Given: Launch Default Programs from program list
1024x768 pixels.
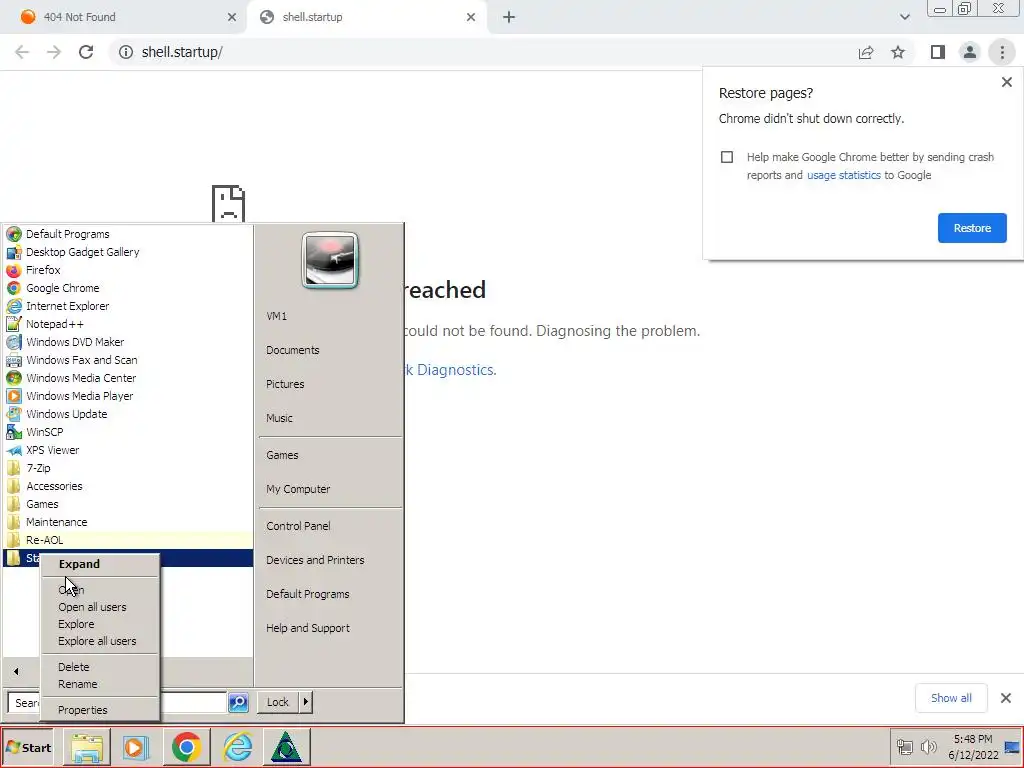Looking at the screenshot, I should point(128,234).
